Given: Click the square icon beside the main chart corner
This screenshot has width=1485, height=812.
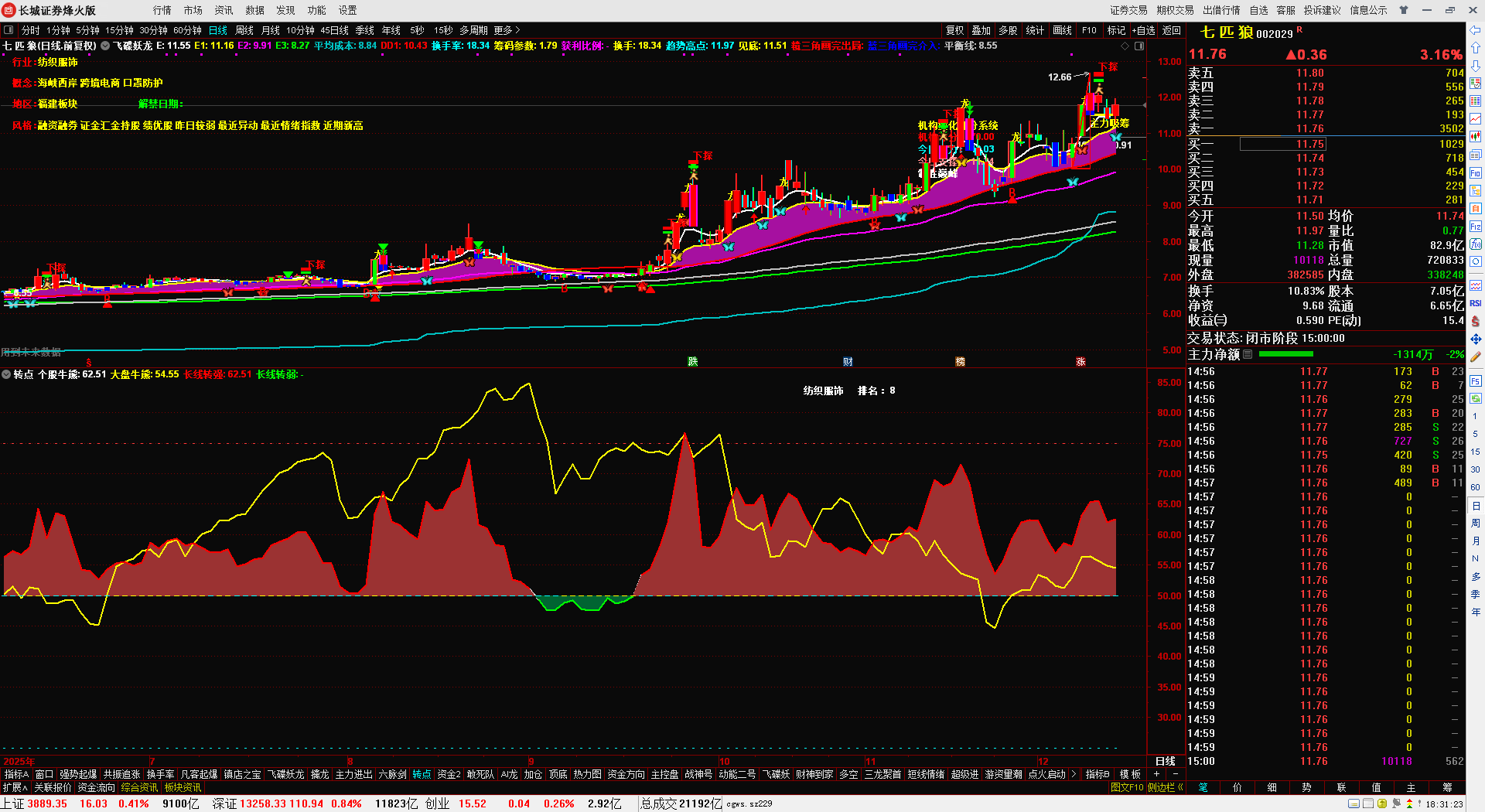Looking at the screenshot, I should click(x=1139, y=46).
